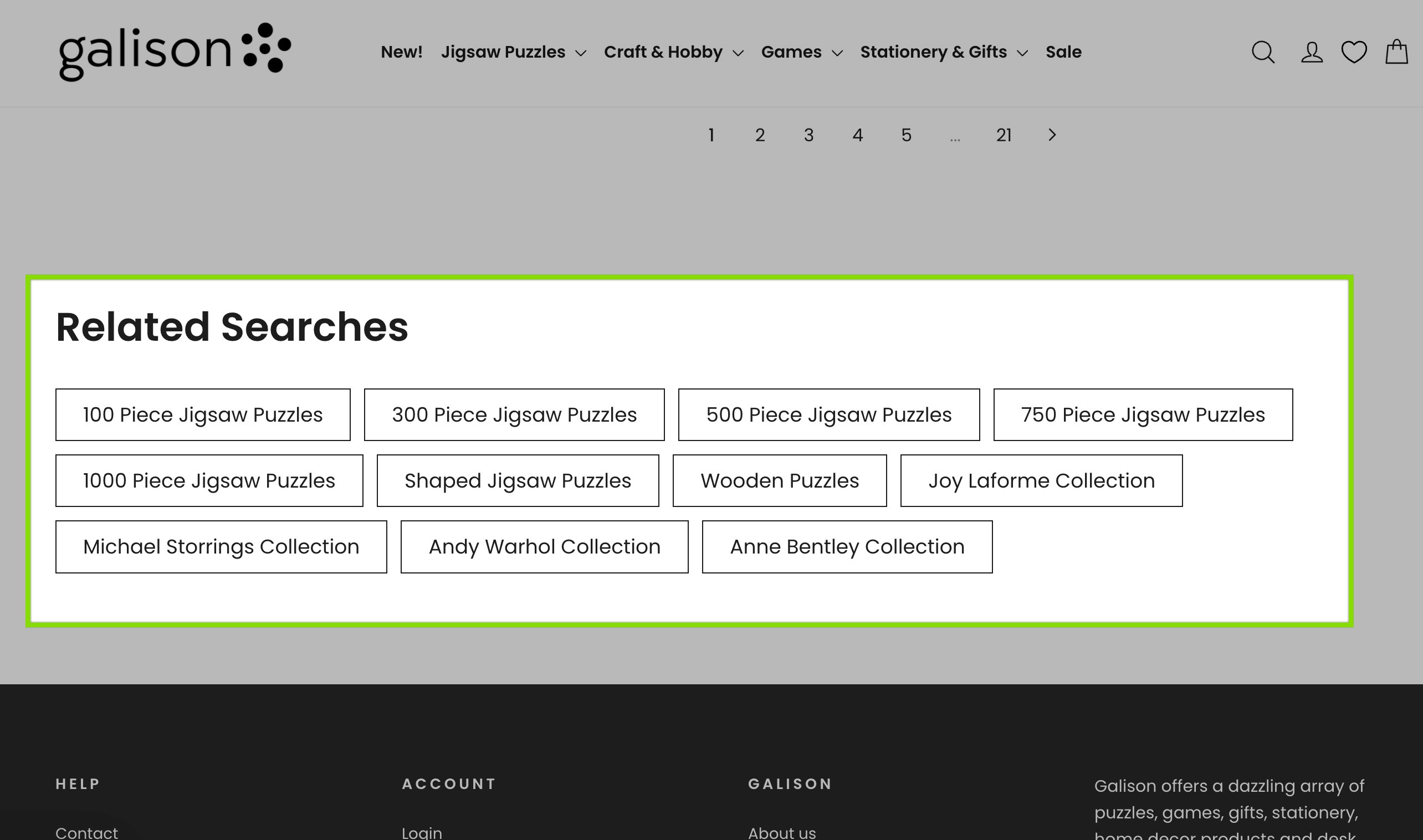
Task: Open the search magnifier icon
Action: click(x=1262, y=53)
